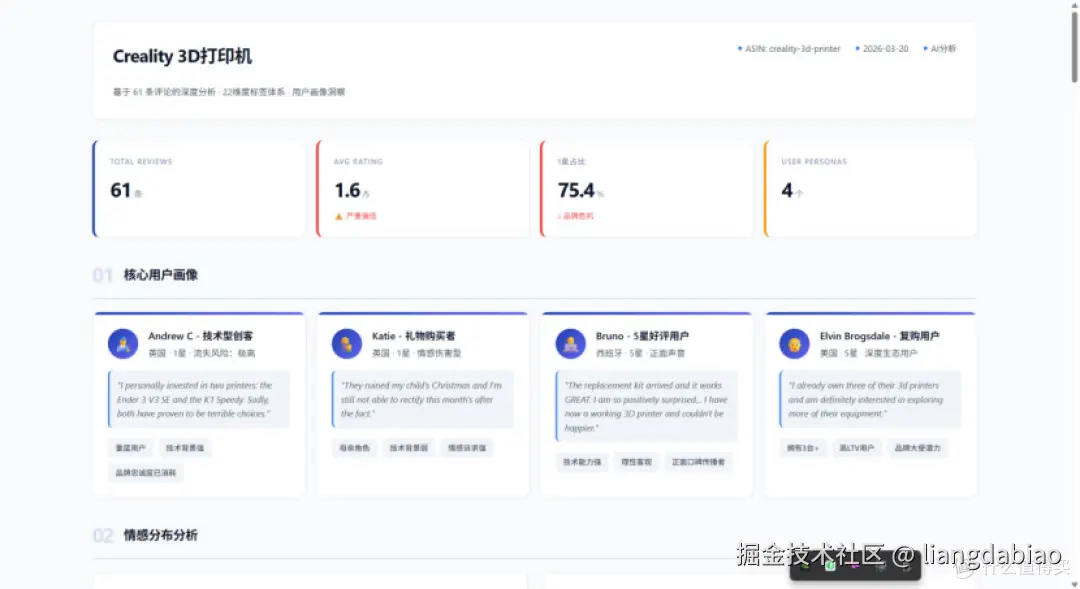Click Andrew C's avatar icon
The height and width of the screenshot is (589, 1080).
[123, 341]
